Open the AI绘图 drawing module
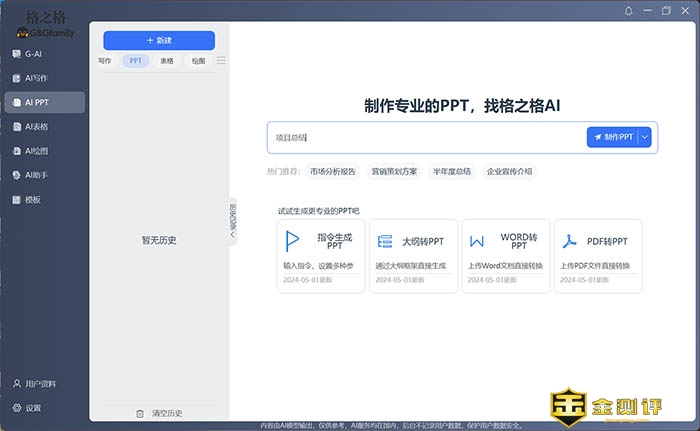Image resolution: width=700 pixels, height=431 pixels. click(36, 151)
